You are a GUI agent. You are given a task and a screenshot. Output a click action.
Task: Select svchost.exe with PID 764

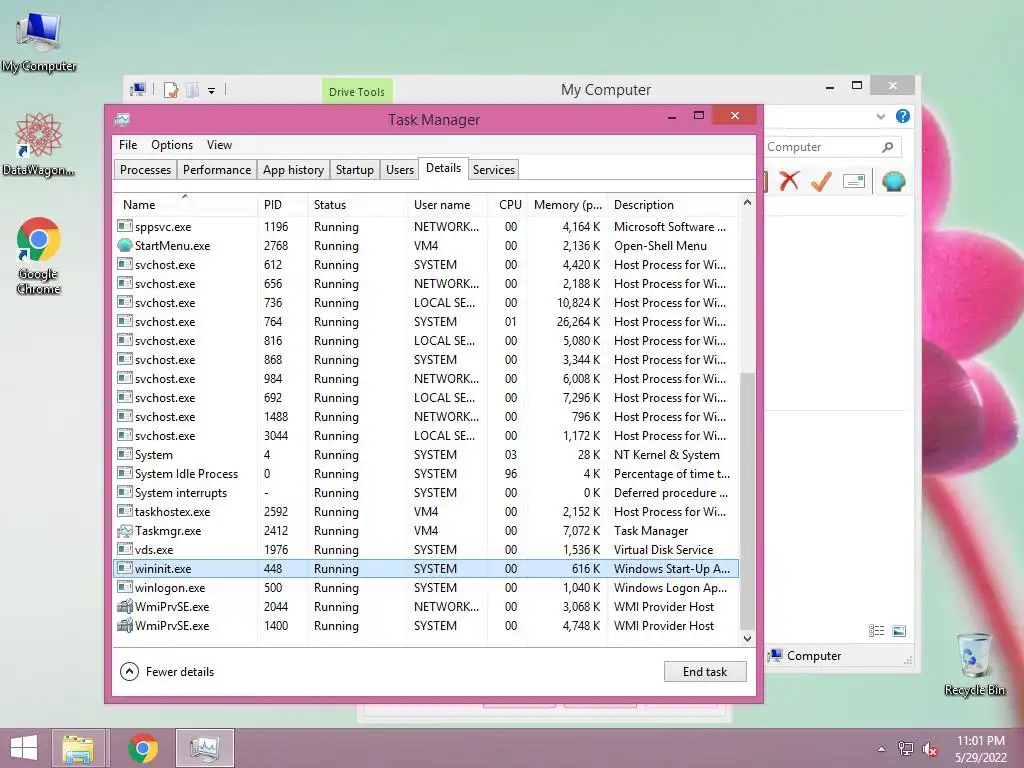pyautogui.click(x=426, y=321)
